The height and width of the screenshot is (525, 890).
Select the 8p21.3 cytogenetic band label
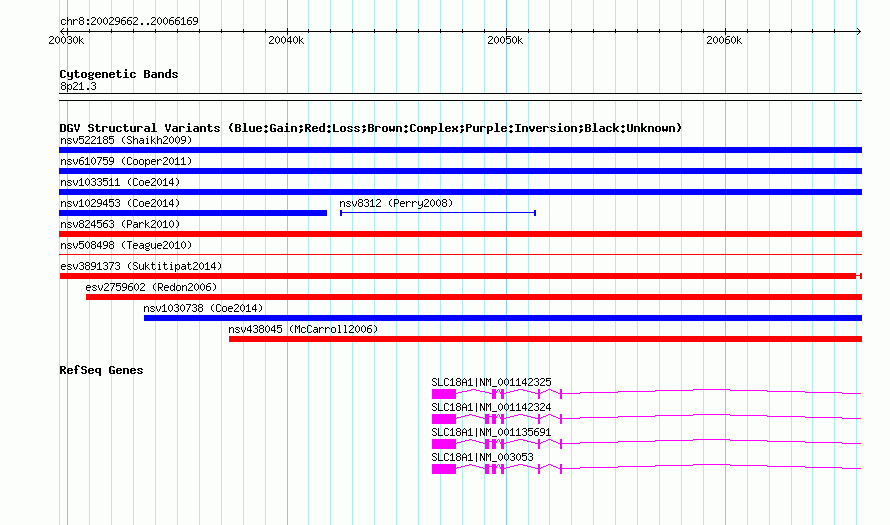coord(78,86)
